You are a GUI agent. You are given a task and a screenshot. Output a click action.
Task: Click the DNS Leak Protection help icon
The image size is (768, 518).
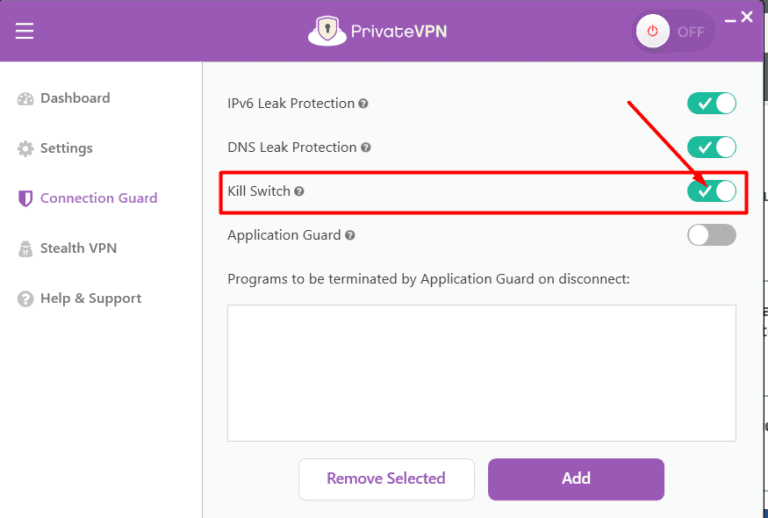pos(366,148)
